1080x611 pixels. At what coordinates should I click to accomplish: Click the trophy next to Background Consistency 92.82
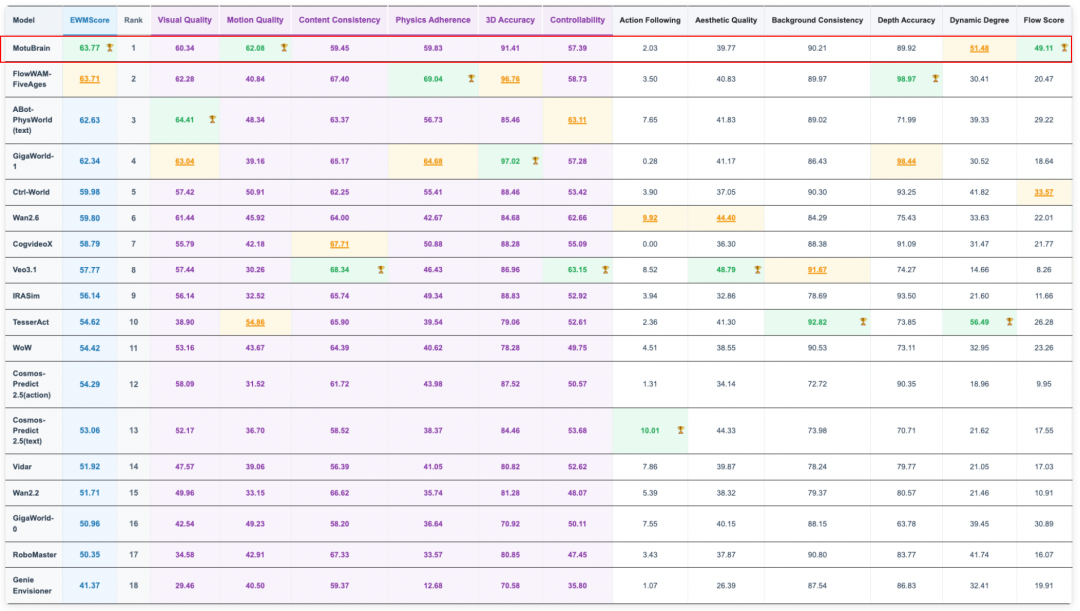pos(862,322)
